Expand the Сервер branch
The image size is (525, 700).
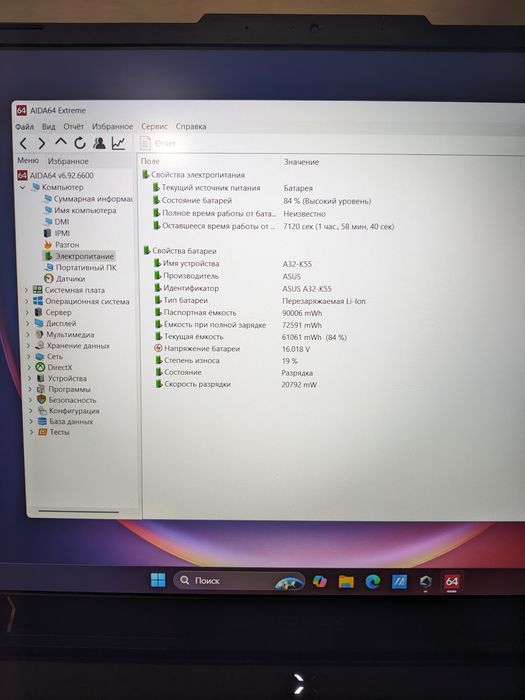(28, 312)
